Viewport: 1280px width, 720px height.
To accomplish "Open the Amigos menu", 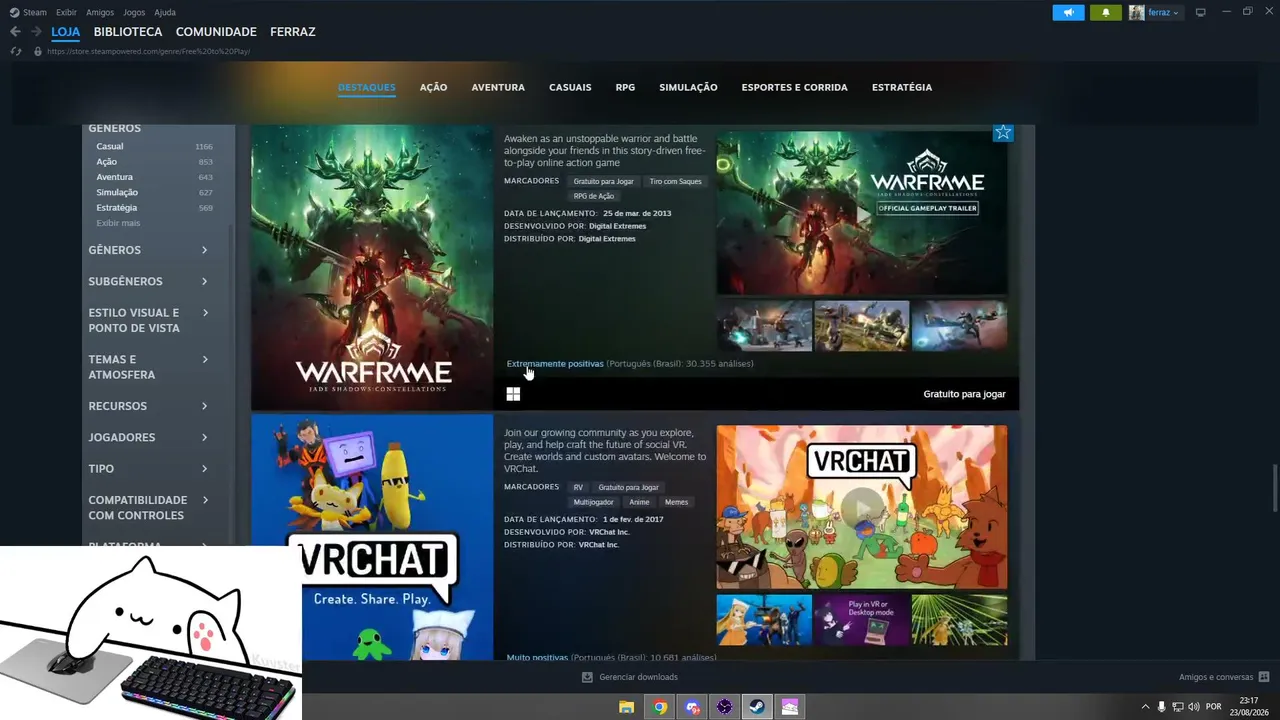I will click(100, 12).
